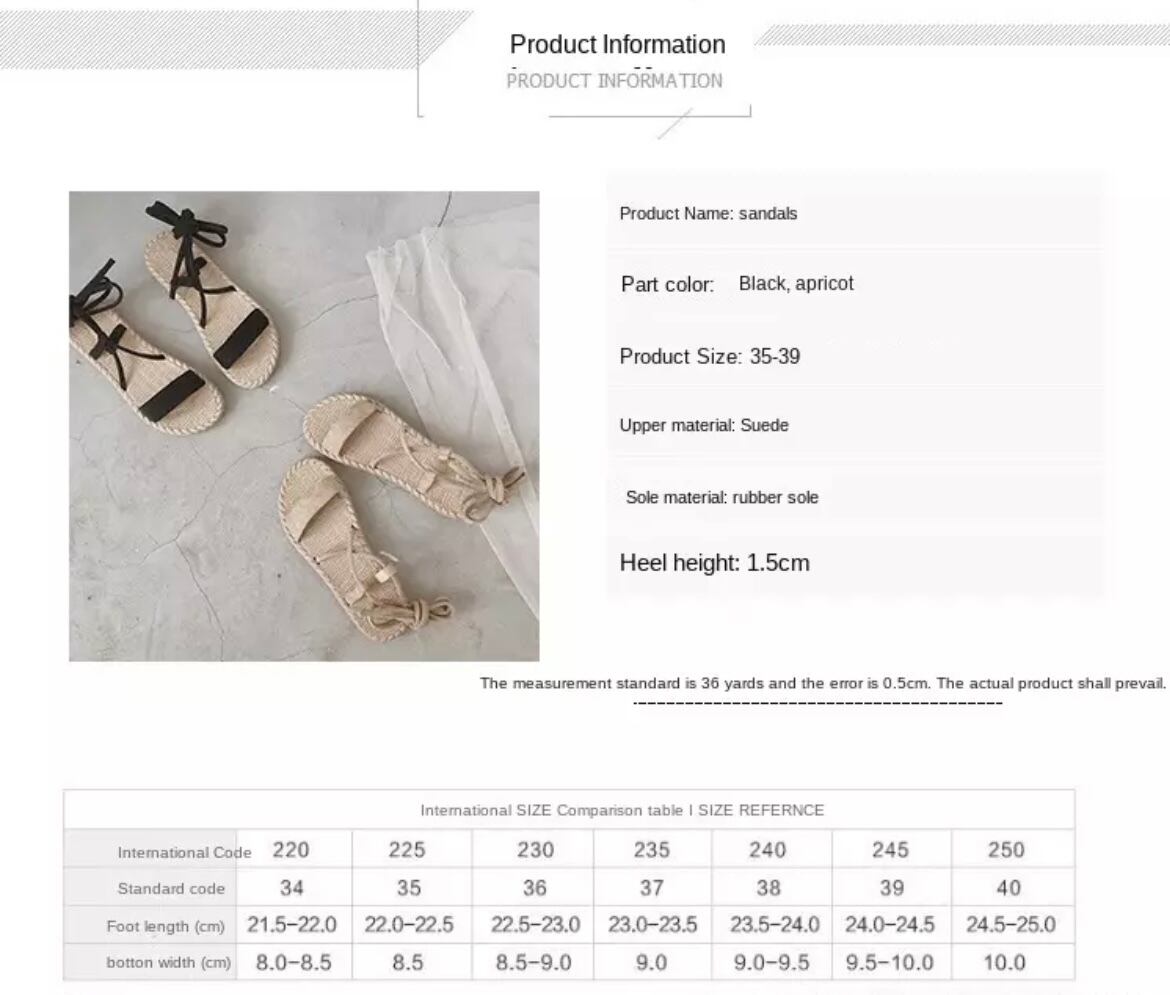This screenshot has height=995, width=1170.
Task: Select 'Upper material: Suede' line
Action: click(x=704, y=425)
